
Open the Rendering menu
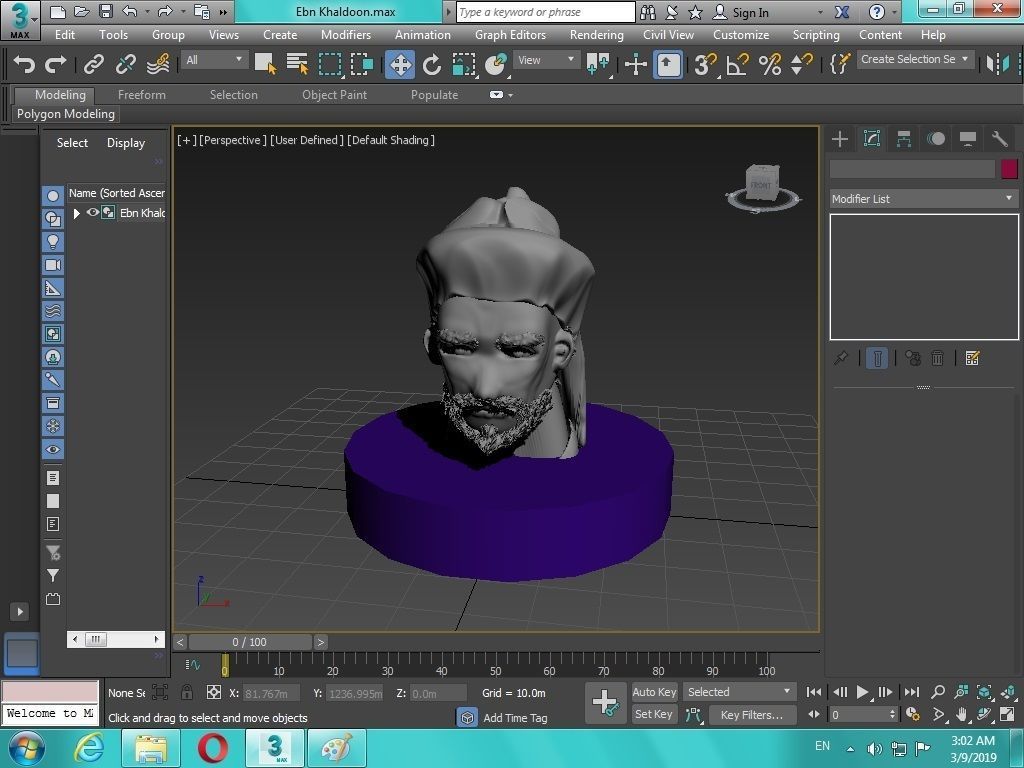coord(596,35)
